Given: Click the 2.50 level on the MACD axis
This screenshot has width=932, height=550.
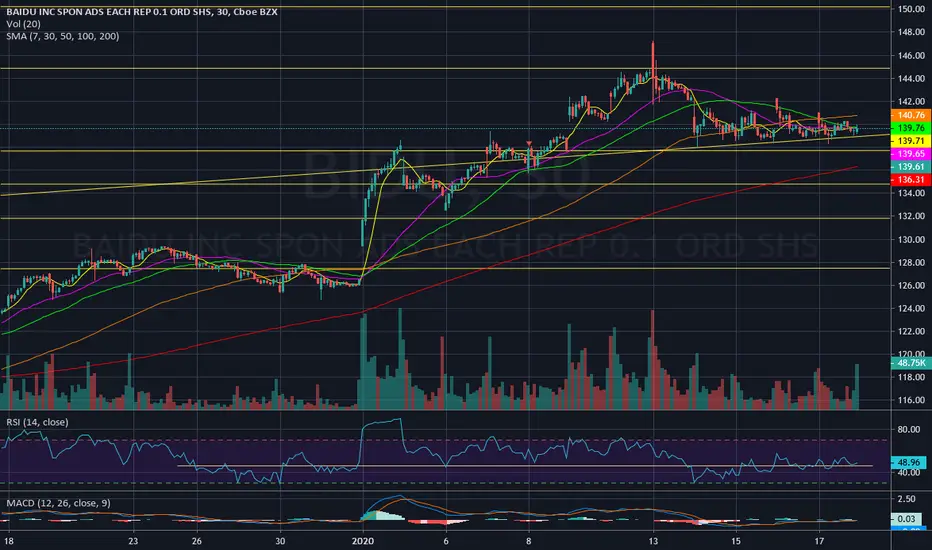Looking at the screenshot, I should tap(906, 499).
